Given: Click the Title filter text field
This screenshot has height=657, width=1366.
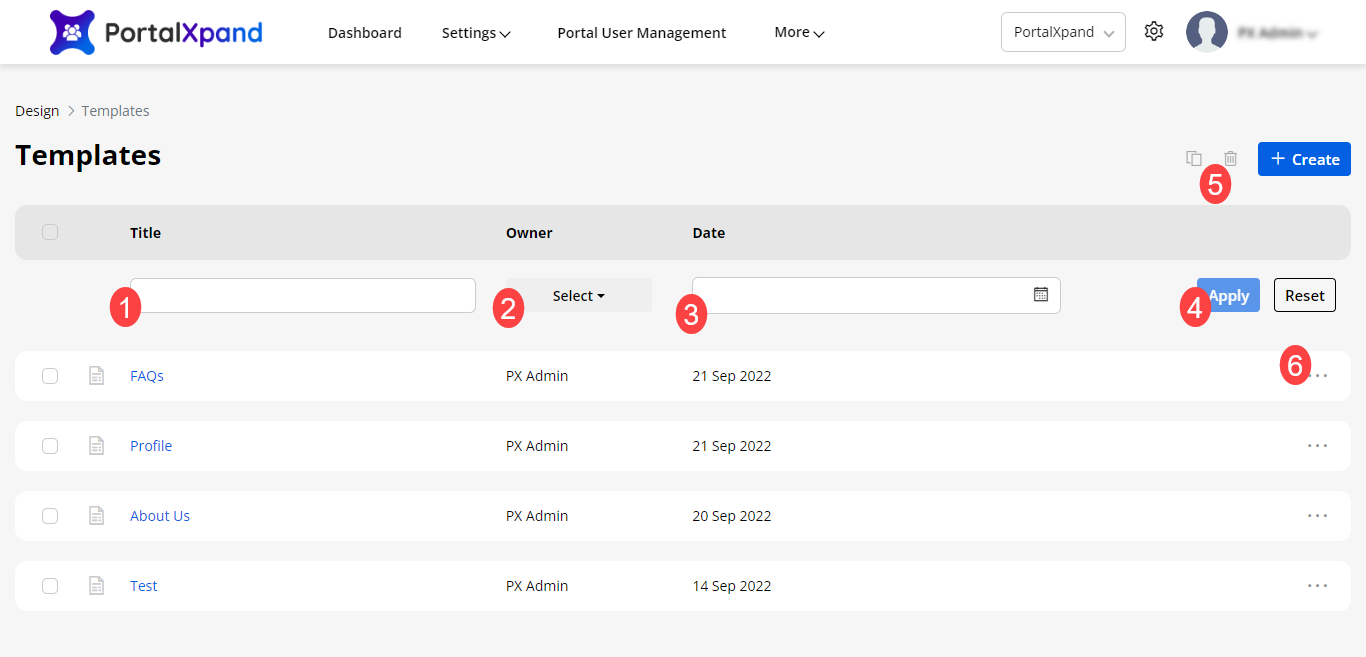Looking at the screenshot, I should [x=303, y=295].
